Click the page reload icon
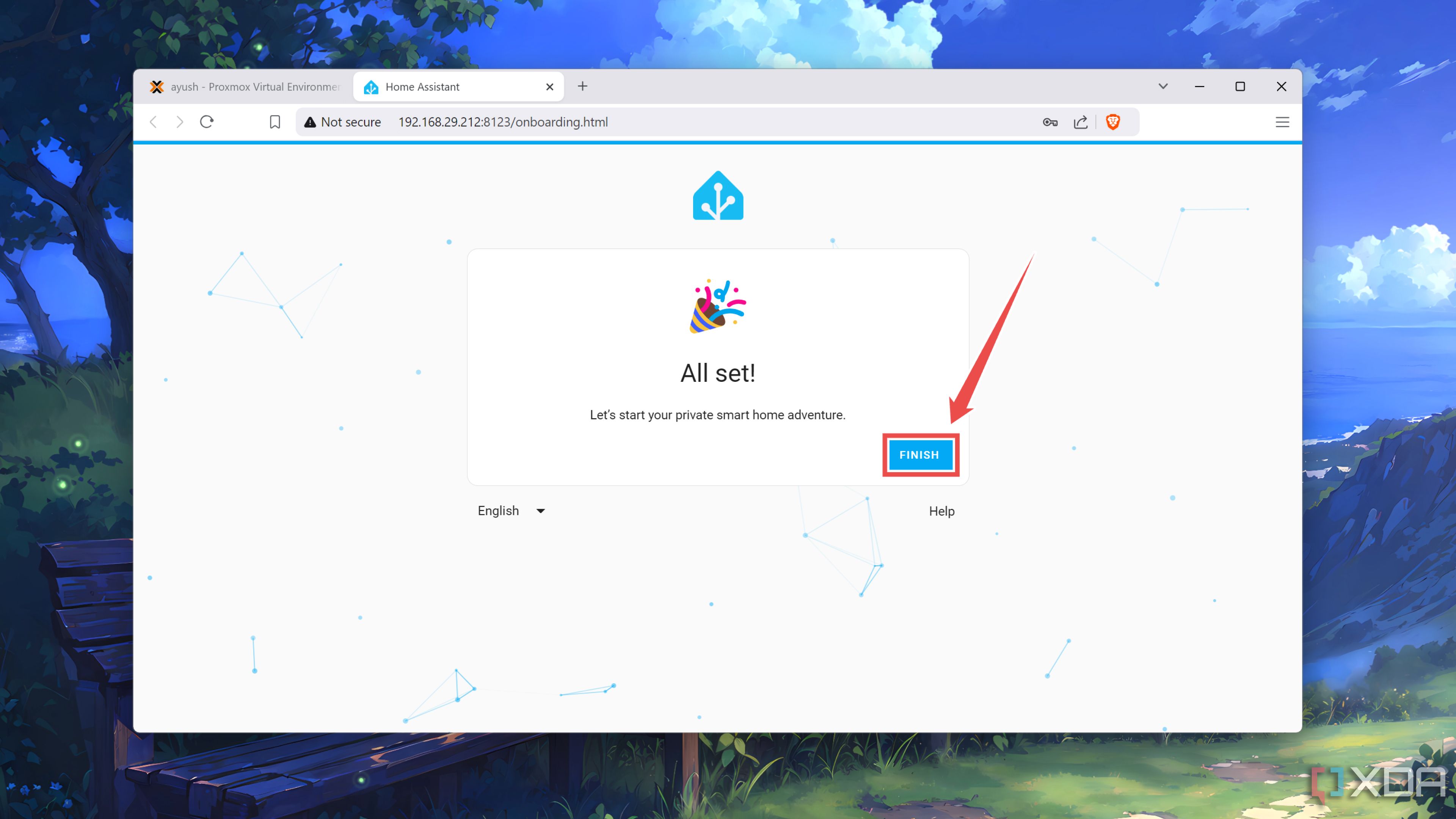The image size is (1456, 819). (207, 121)
